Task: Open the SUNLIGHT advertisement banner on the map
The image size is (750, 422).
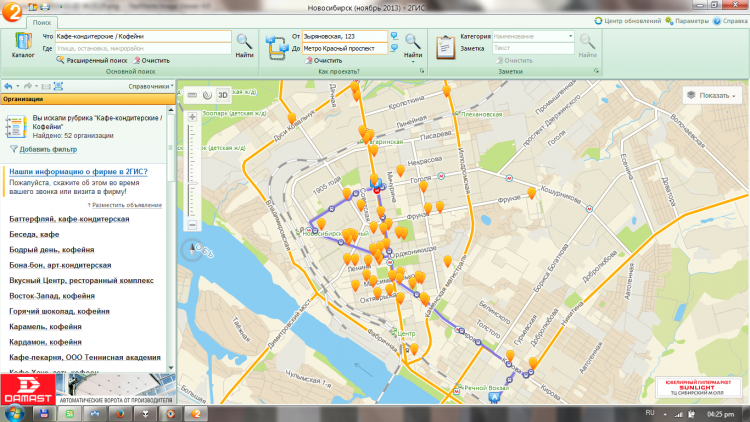Action: click(698, 387)
